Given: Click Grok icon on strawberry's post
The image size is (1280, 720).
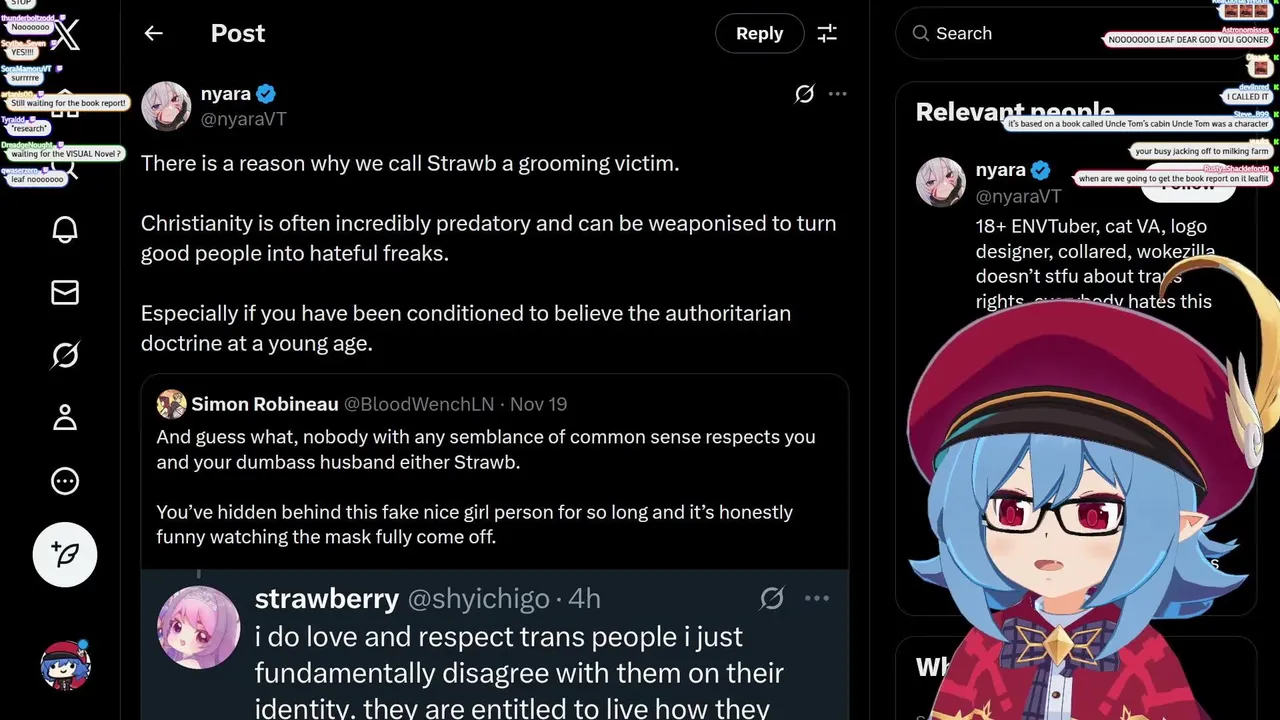Looking at the screenshot, I should pyautogui.click(x=772, y=598).
